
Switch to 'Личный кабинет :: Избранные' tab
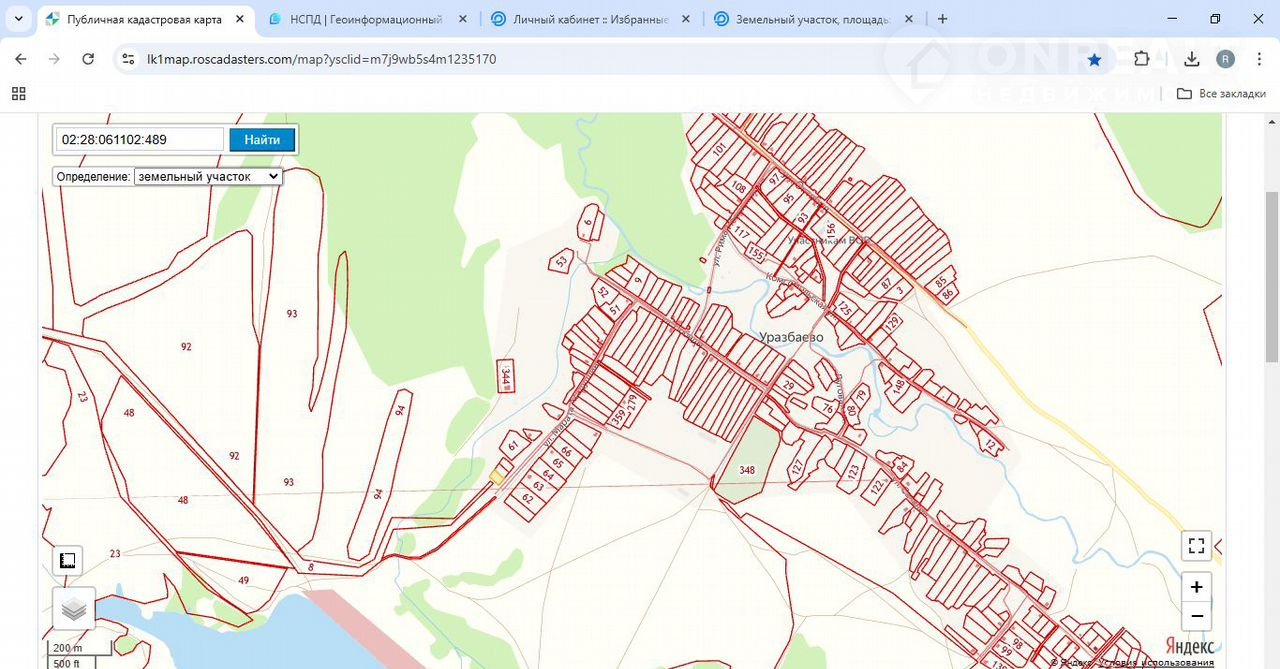(588, 19)
